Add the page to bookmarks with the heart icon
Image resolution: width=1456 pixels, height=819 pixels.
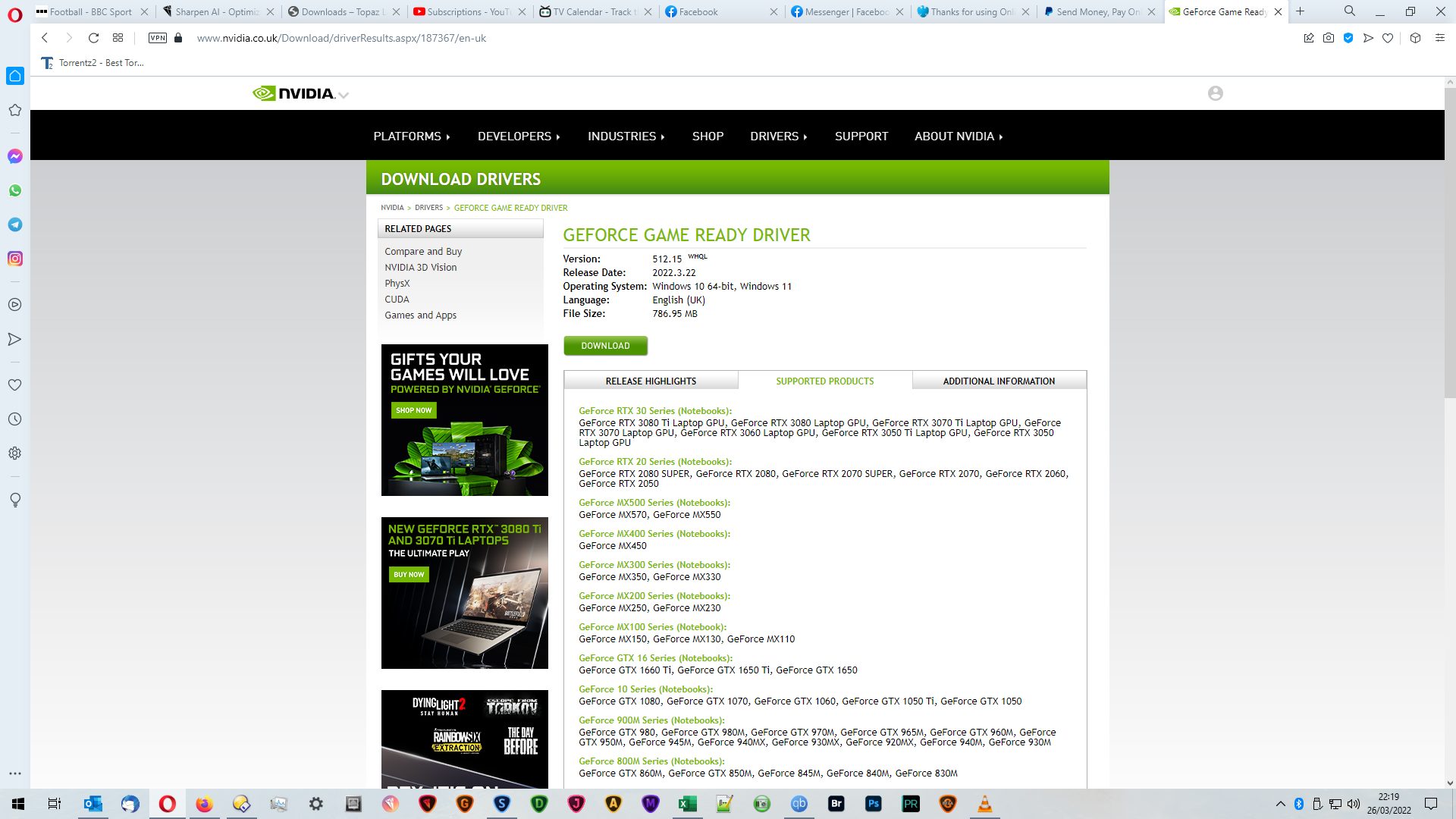coord(1388,38)
